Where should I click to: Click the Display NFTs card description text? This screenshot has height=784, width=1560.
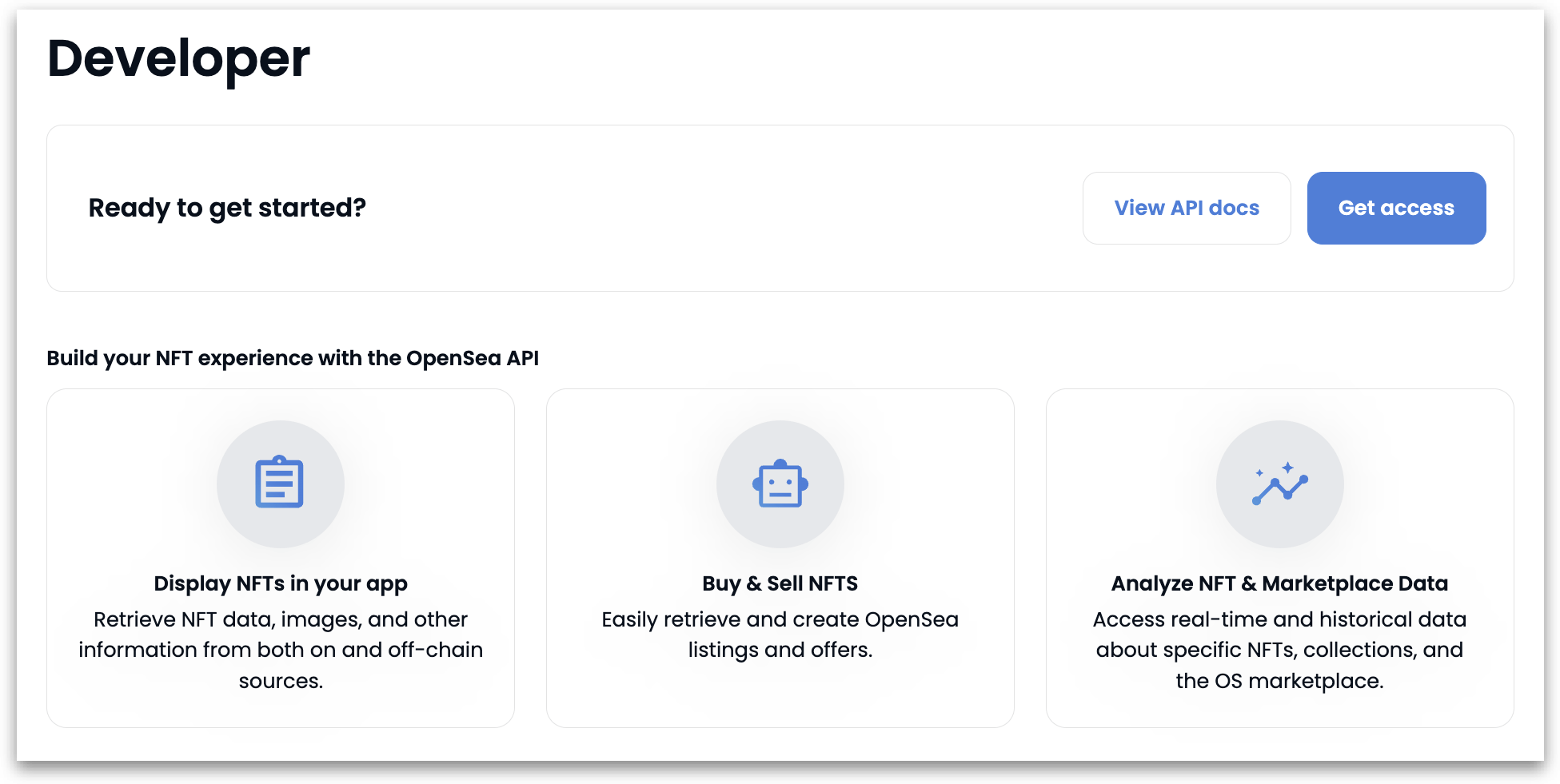pos(281,650)
